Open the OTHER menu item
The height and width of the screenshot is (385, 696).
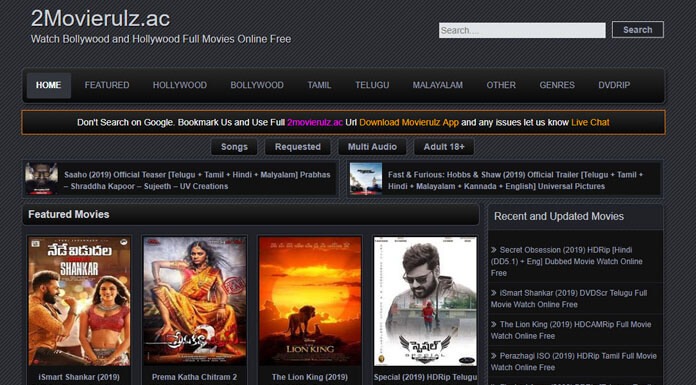501,85
